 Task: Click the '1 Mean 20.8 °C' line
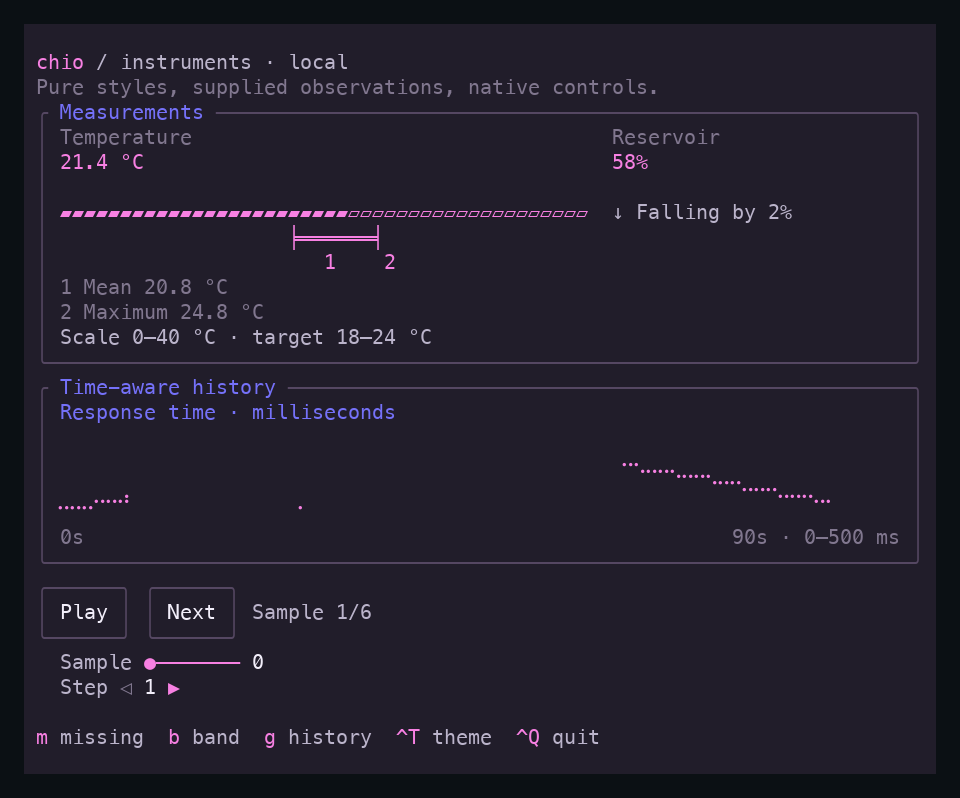(x=144, y=287)
